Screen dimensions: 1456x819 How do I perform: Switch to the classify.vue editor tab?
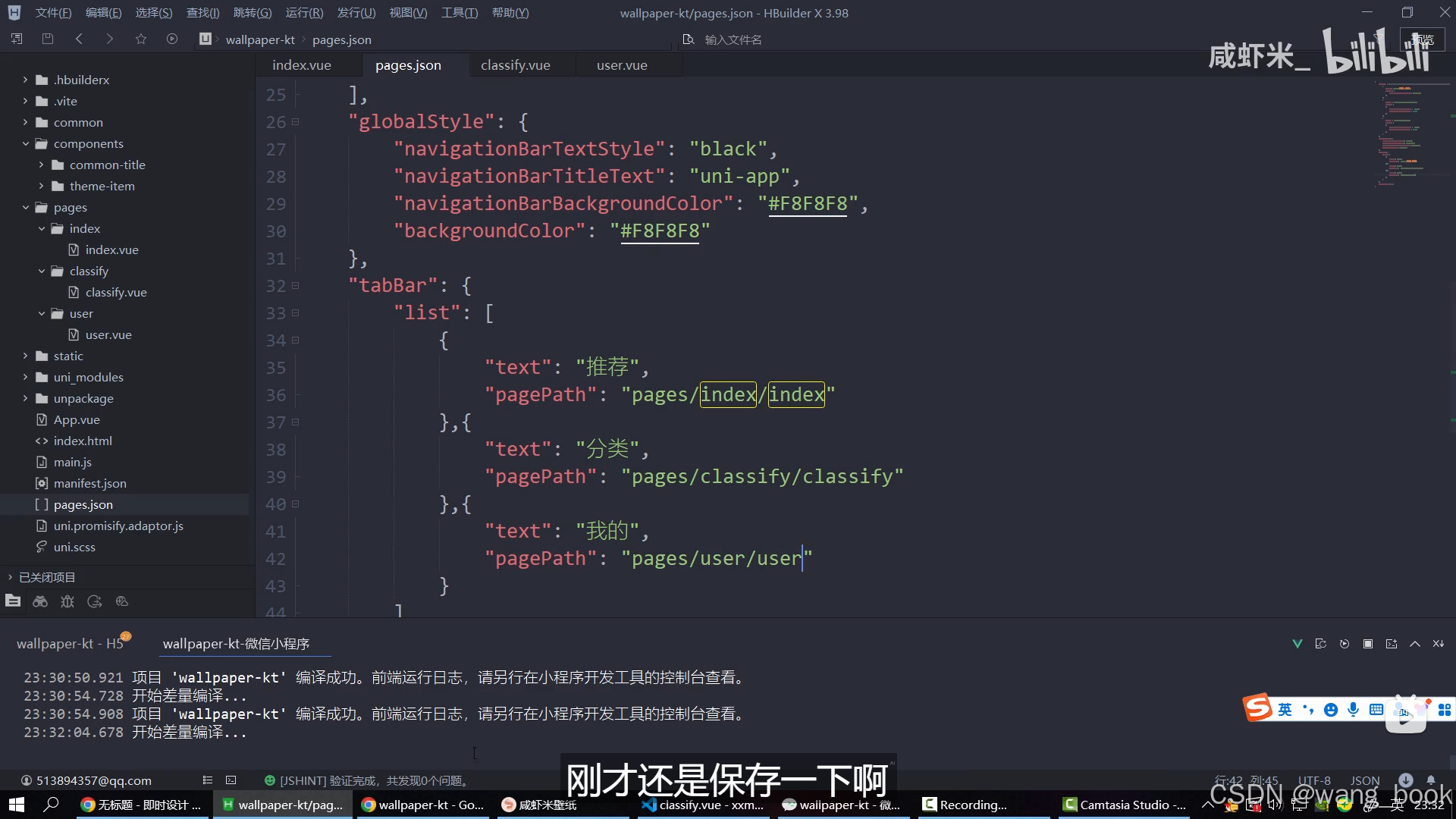tap(516, 65)
